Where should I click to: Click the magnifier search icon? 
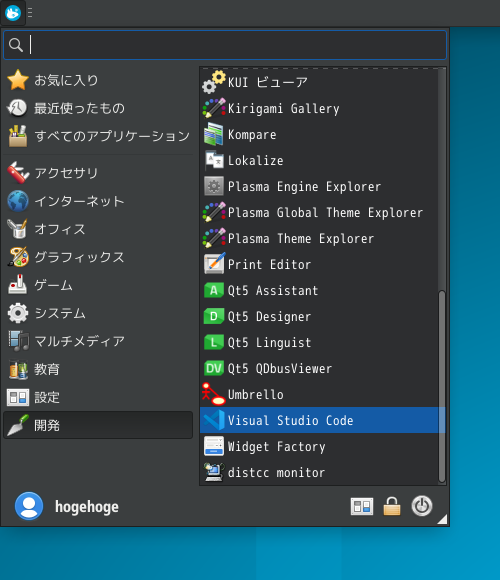[16, 45]
